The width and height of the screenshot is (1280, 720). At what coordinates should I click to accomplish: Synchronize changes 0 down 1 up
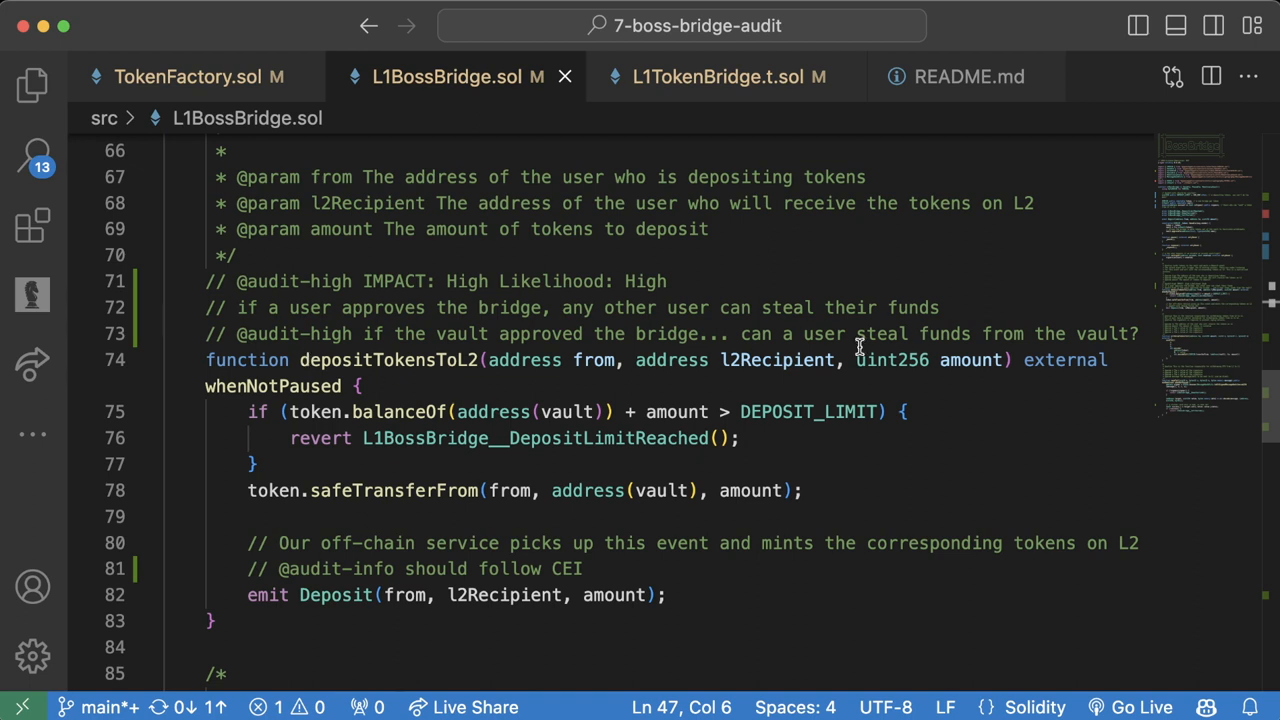pos(187,707)
